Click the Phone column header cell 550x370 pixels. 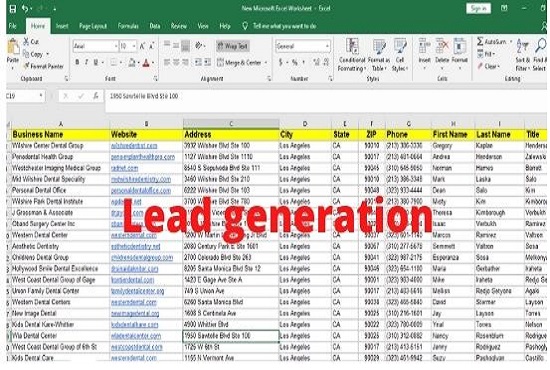point(408,135)
